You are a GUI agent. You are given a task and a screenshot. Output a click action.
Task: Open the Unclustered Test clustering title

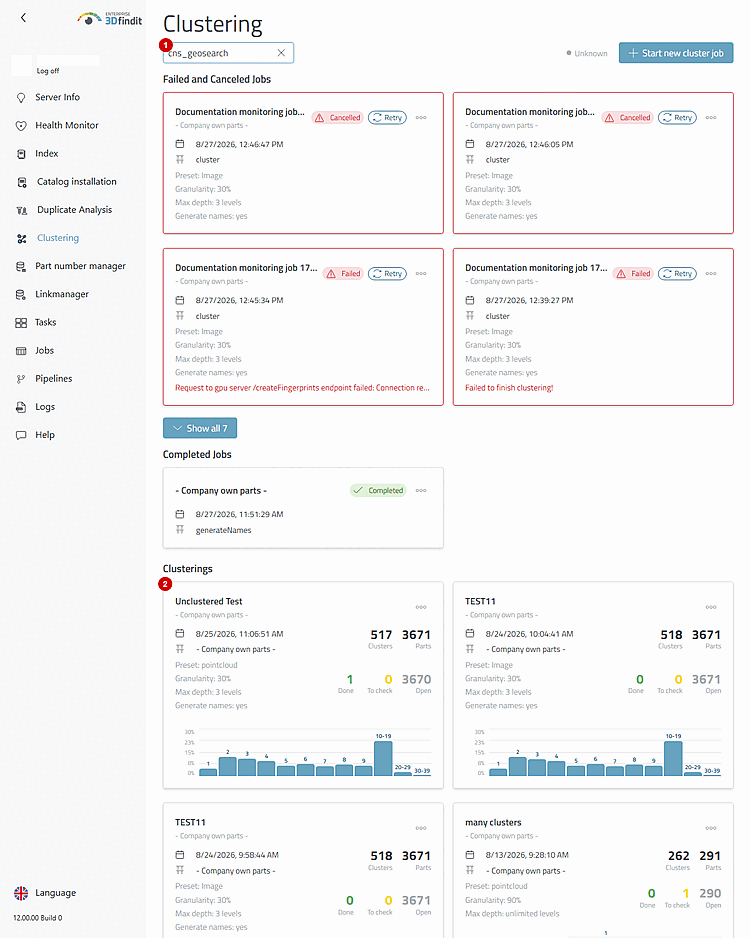point(209,601)
